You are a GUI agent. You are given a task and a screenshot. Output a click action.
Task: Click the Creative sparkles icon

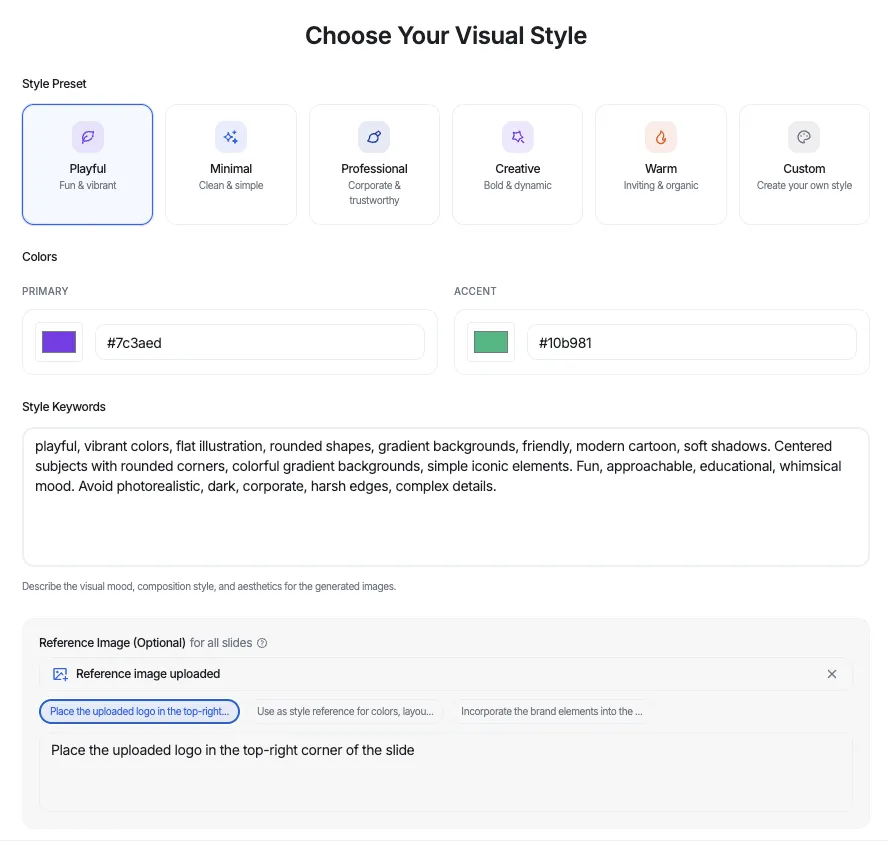click(517, 137)
